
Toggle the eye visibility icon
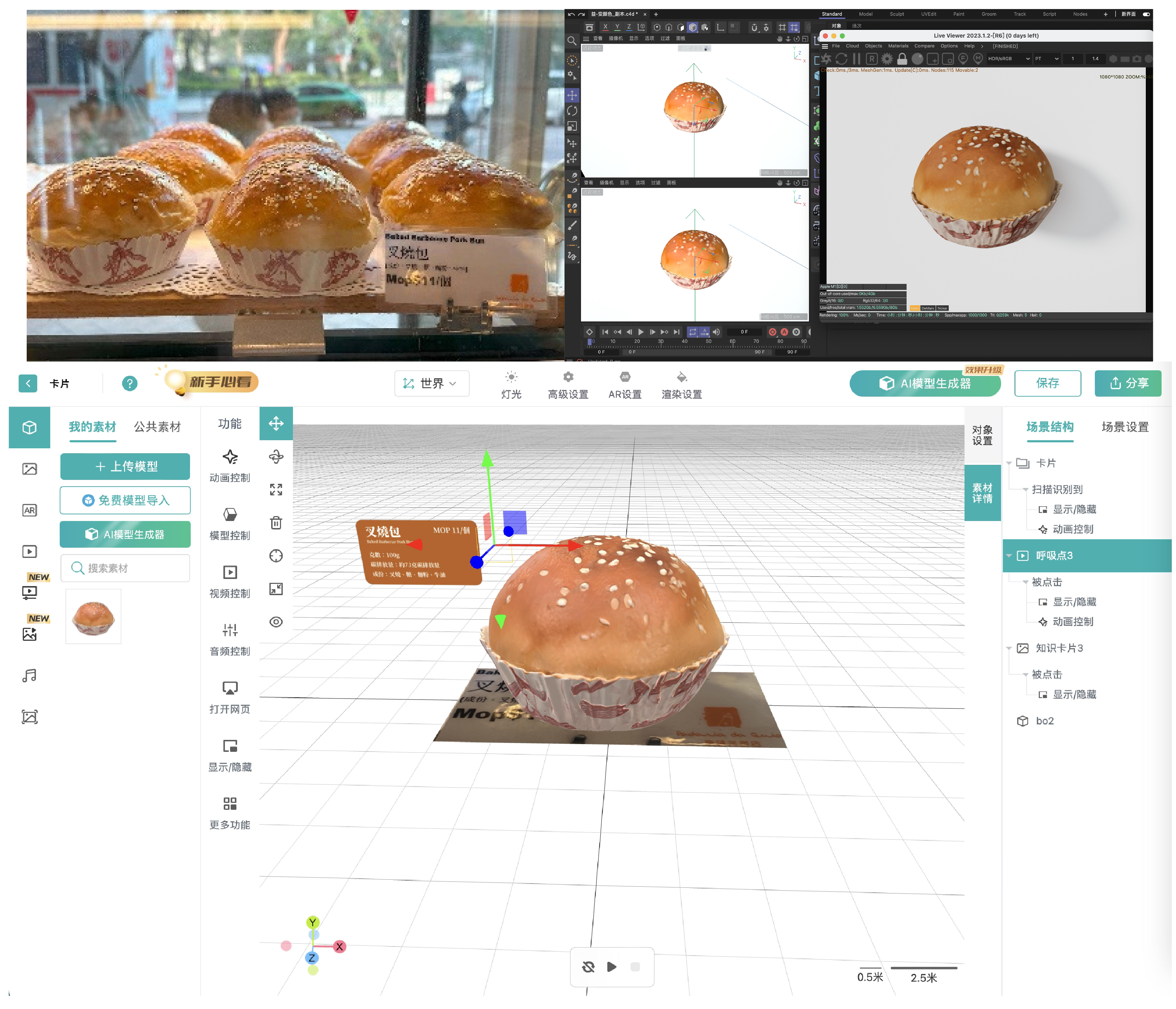pyautogui.click(x=276, y=622)
